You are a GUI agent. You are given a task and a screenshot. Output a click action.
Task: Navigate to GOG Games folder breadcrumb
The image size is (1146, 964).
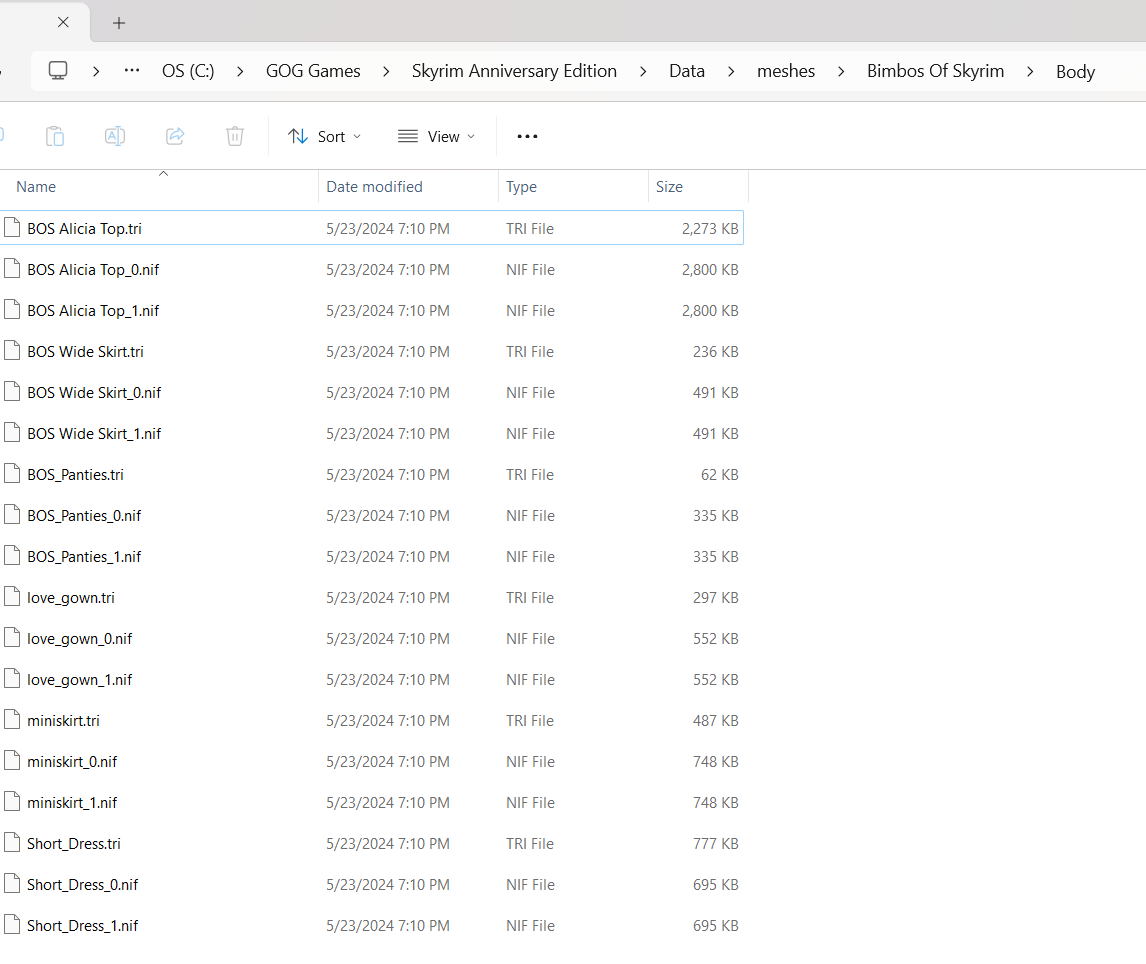313,71
